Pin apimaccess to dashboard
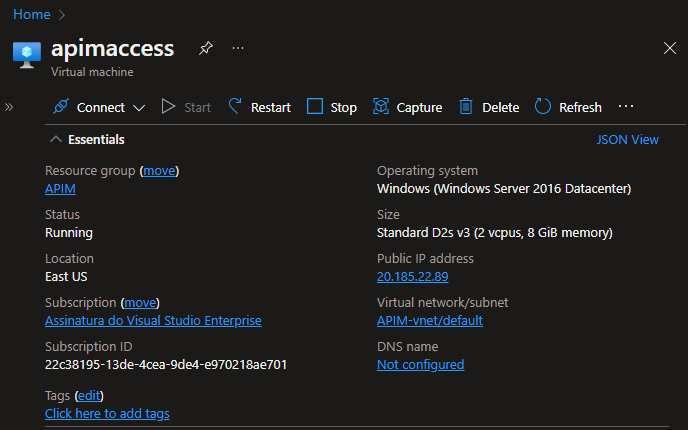Viewport: 688px width, 430px height. pos(206,48)
